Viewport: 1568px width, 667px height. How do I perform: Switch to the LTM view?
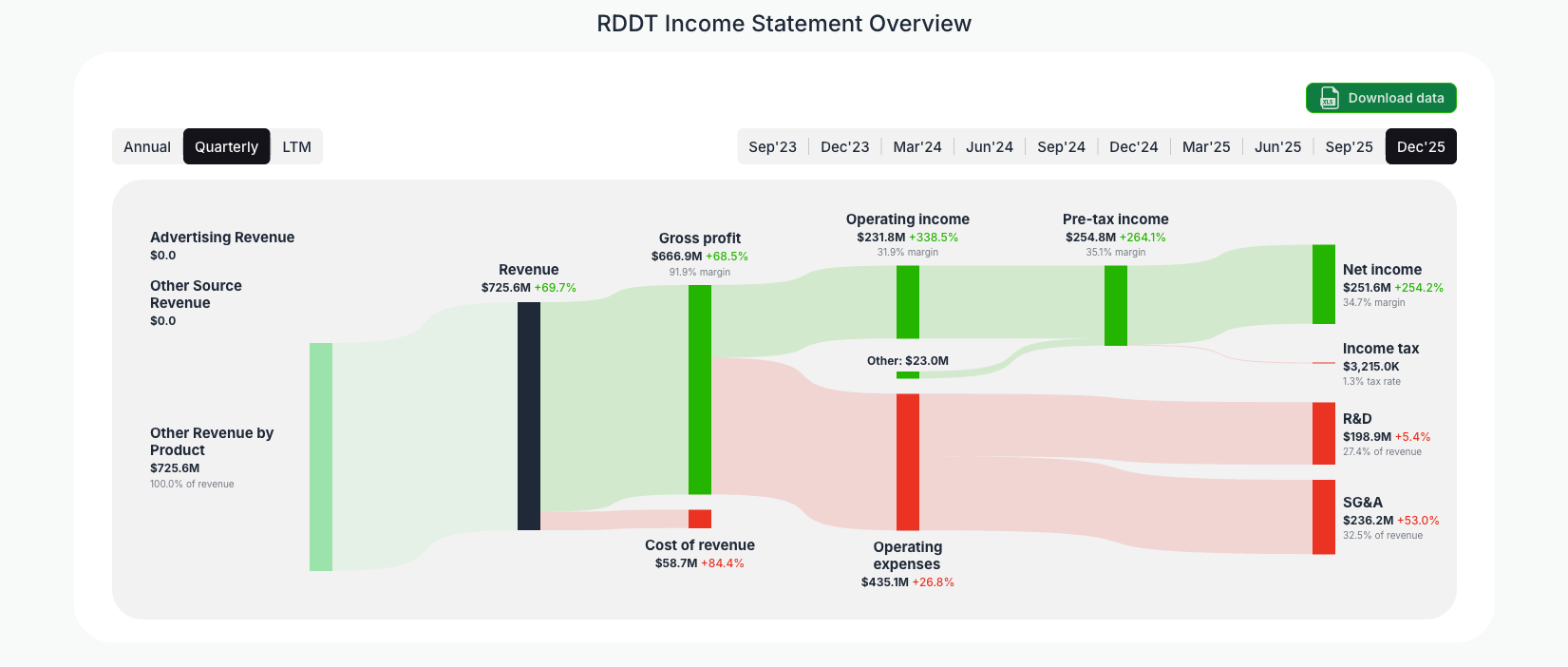pos(296,146)
